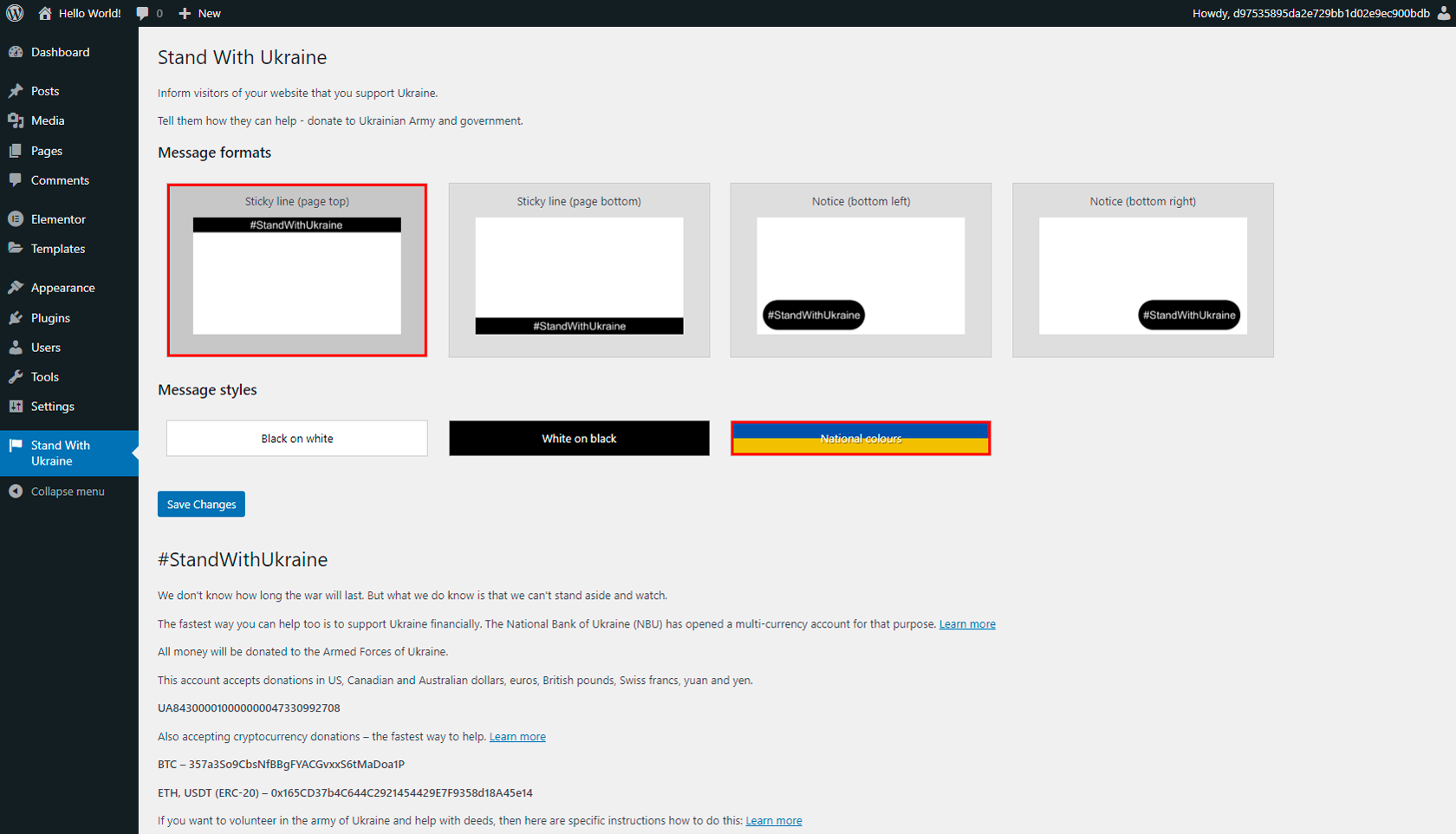Screen dimensions: 1456x834
Task: Click the #StandWithUkraine preview bar in page-top card
Action: point(297,225)
